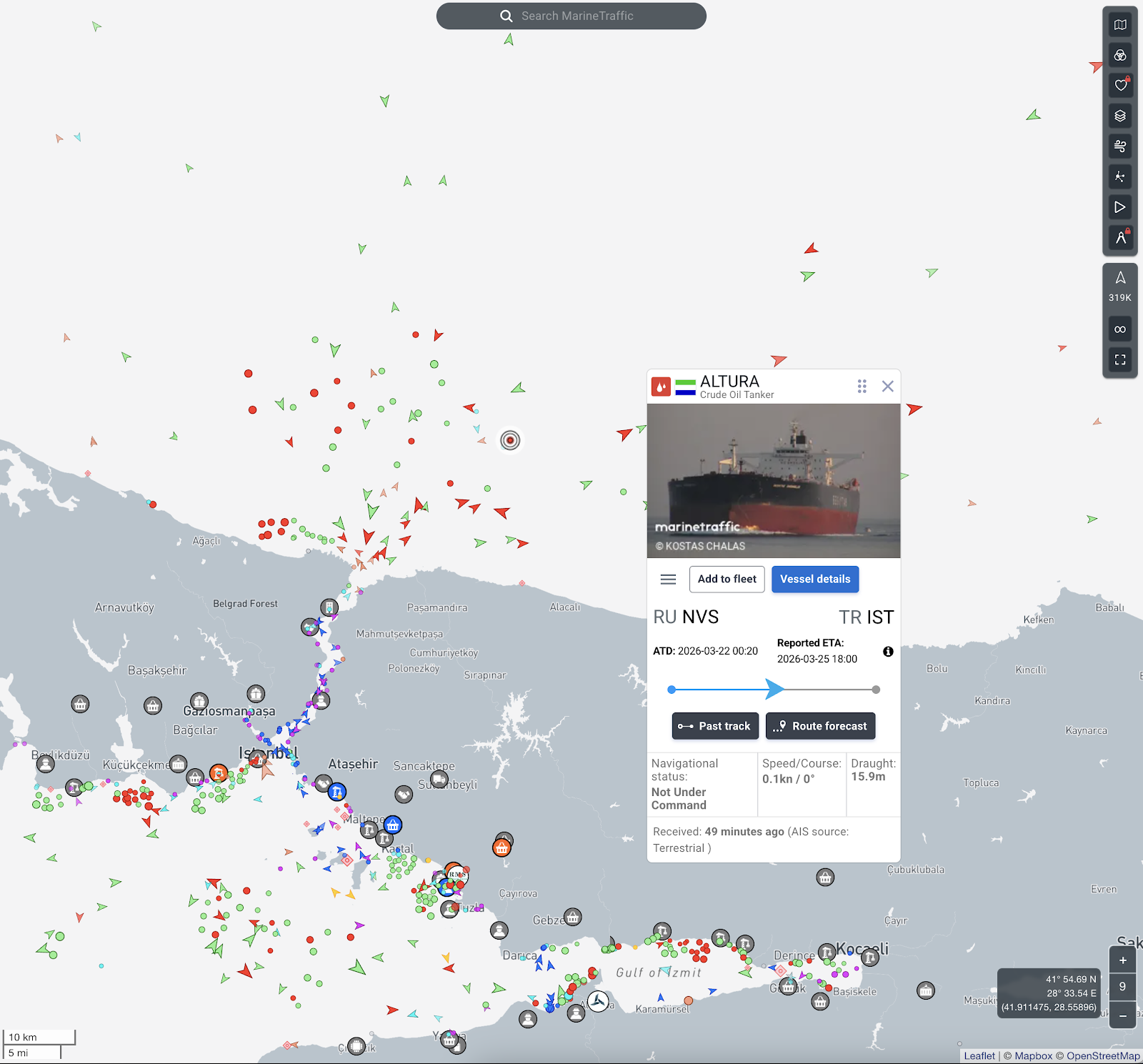This screenshot has width=1143, height=1064.
Task: Open My Fleets heart icon
Action: click(x=1120, y=86)
